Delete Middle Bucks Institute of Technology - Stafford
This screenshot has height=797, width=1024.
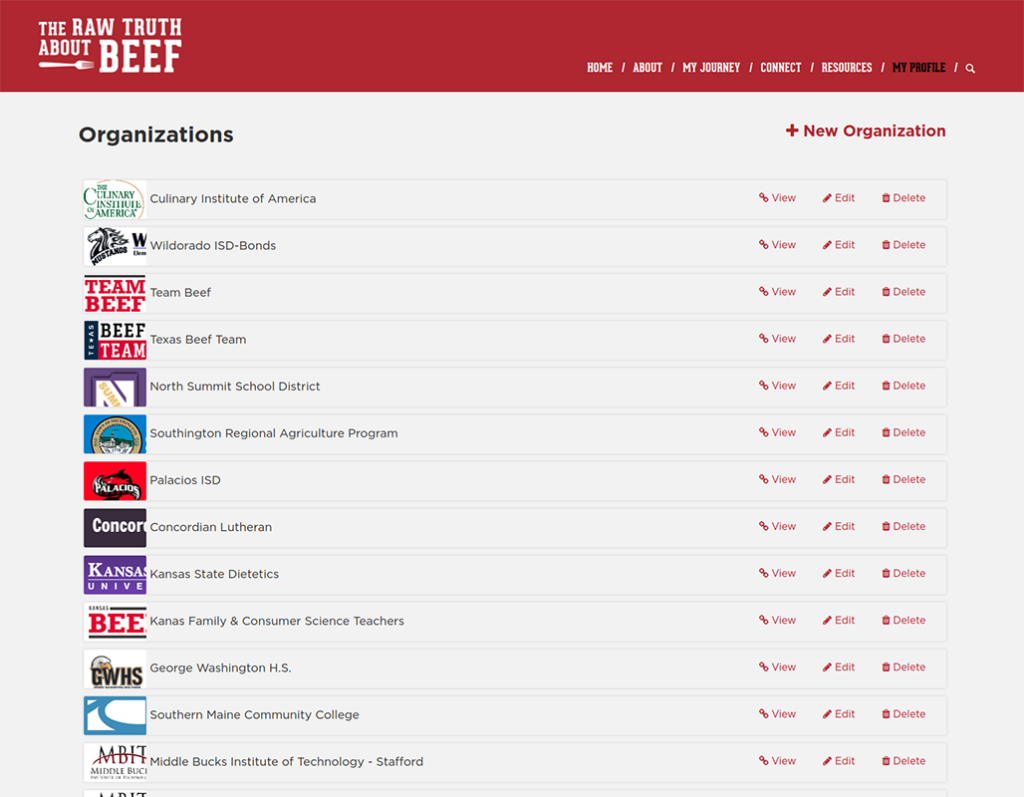pyautogui.click(x=903, y=762)
